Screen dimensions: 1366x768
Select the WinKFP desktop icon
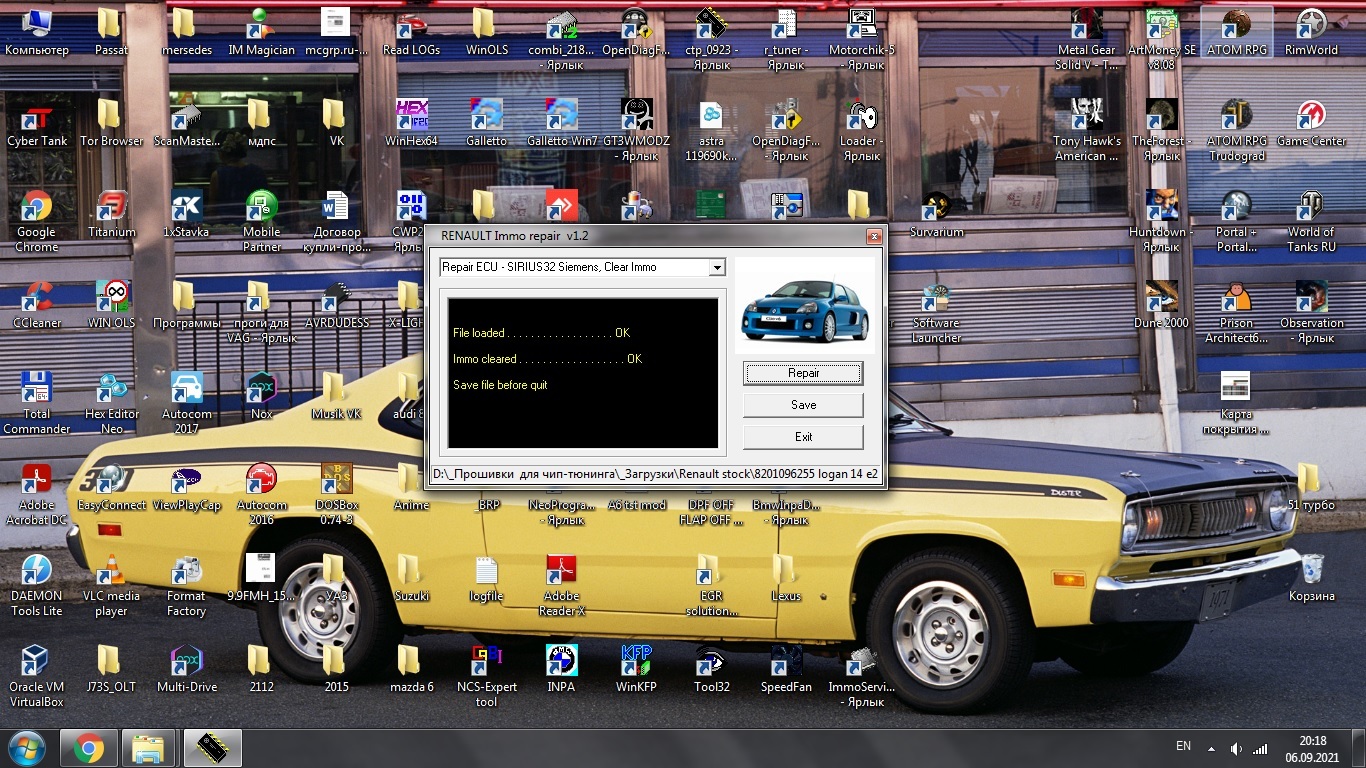coord(636,669)
